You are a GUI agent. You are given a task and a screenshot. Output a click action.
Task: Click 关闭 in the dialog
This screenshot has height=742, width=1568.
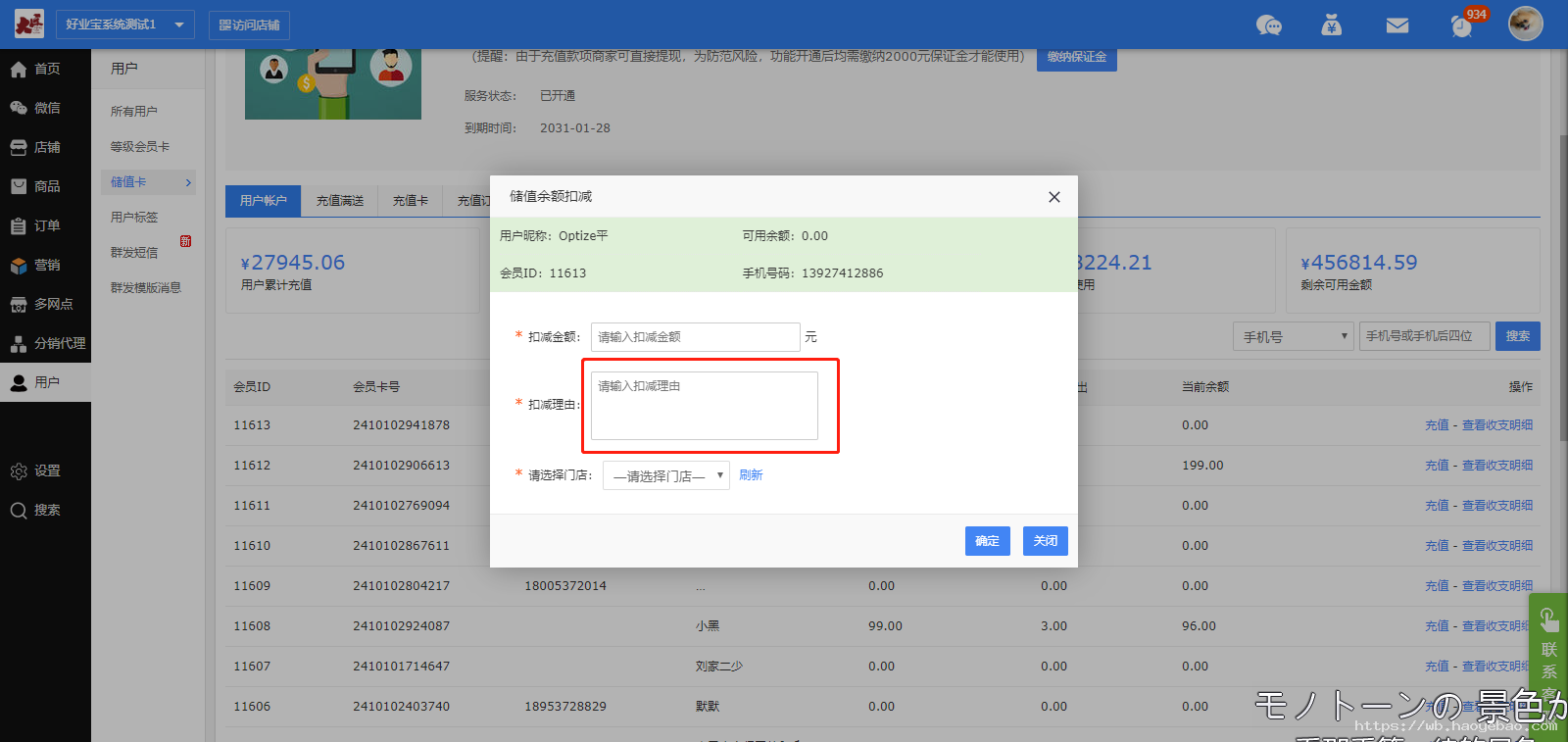pos(1046,541)
